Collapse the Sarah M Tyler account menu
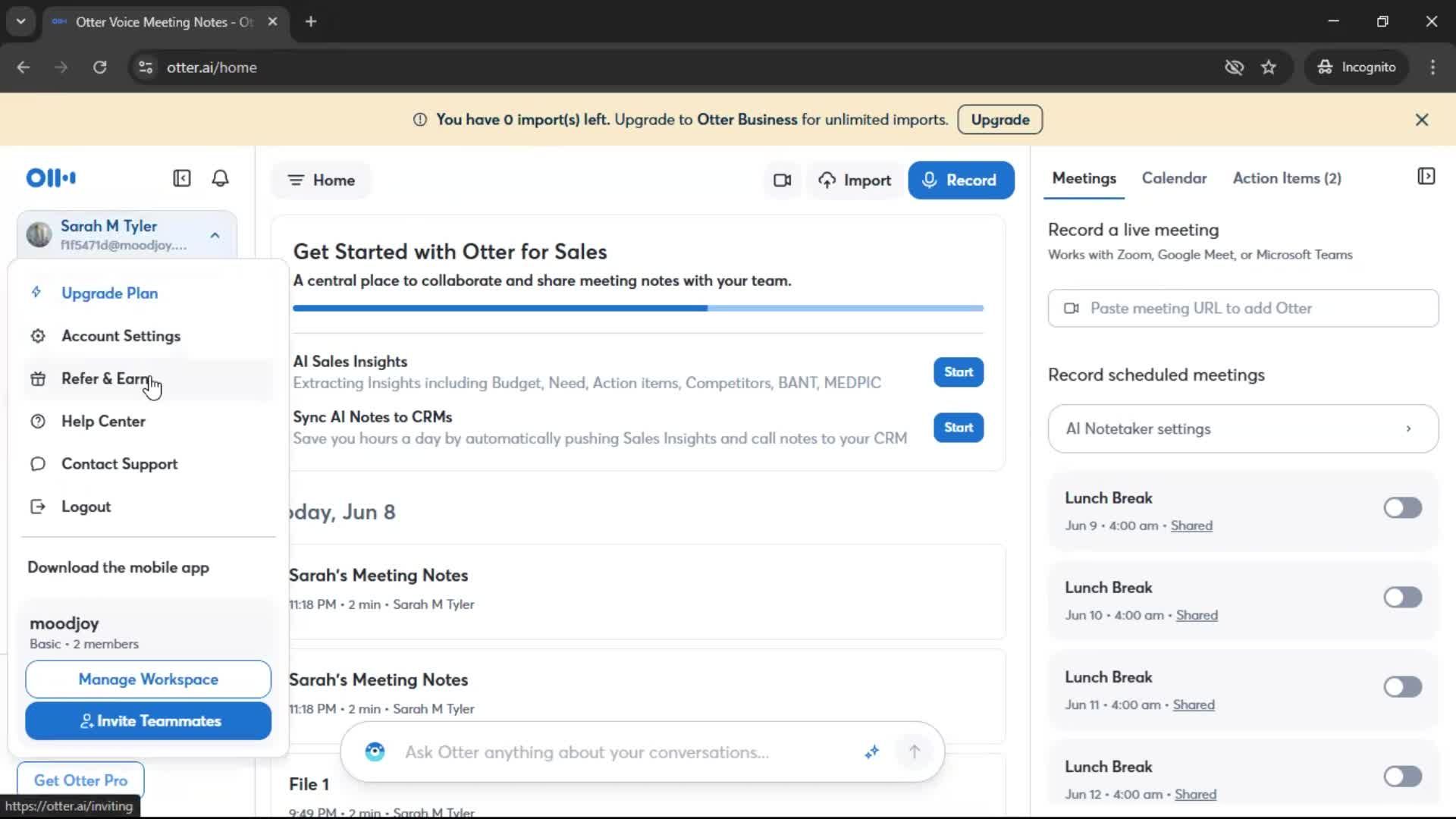 (x=215, y=235)
